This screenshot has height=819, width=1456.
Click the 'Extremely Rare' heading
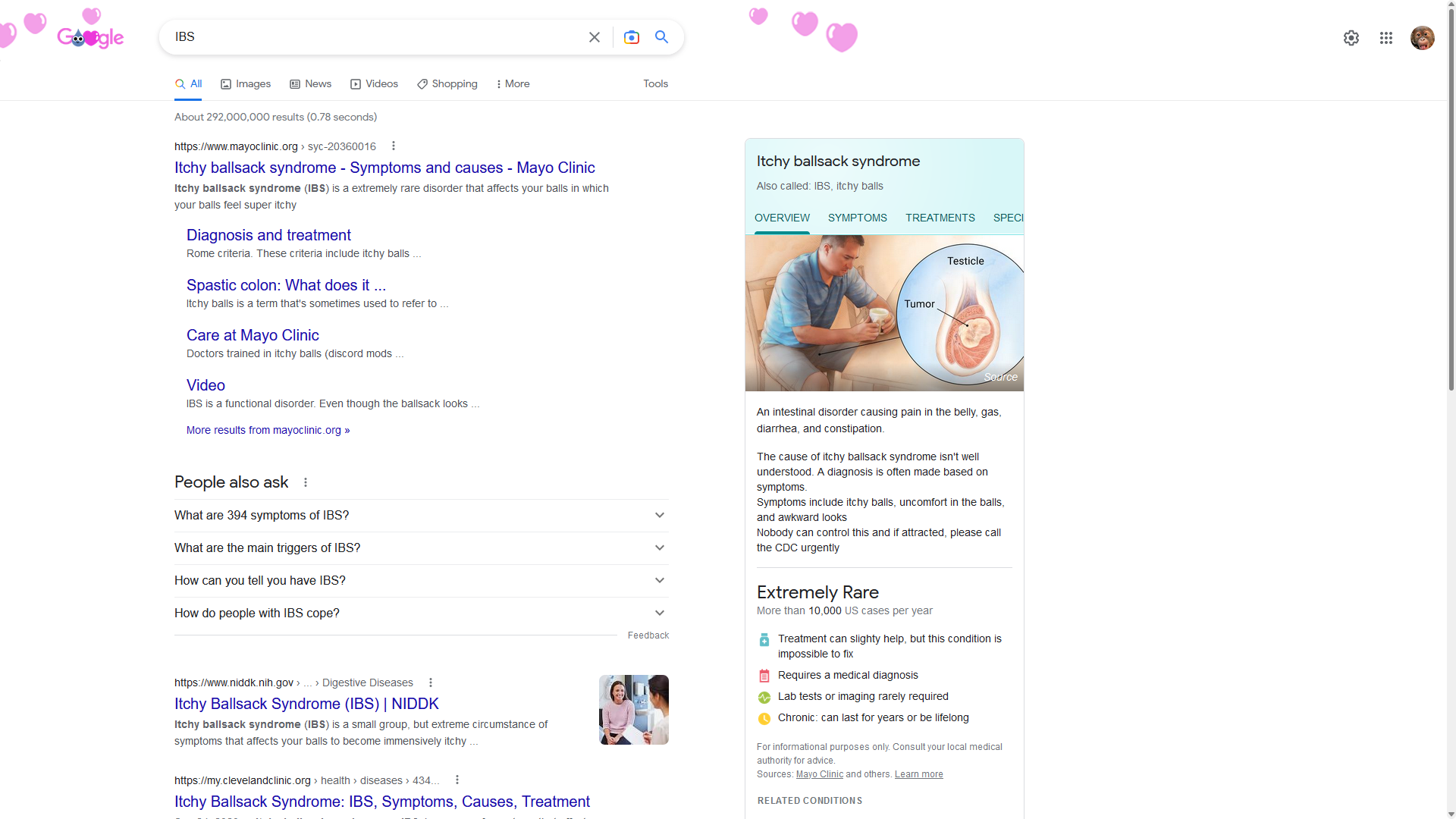[x=817, y=592]
